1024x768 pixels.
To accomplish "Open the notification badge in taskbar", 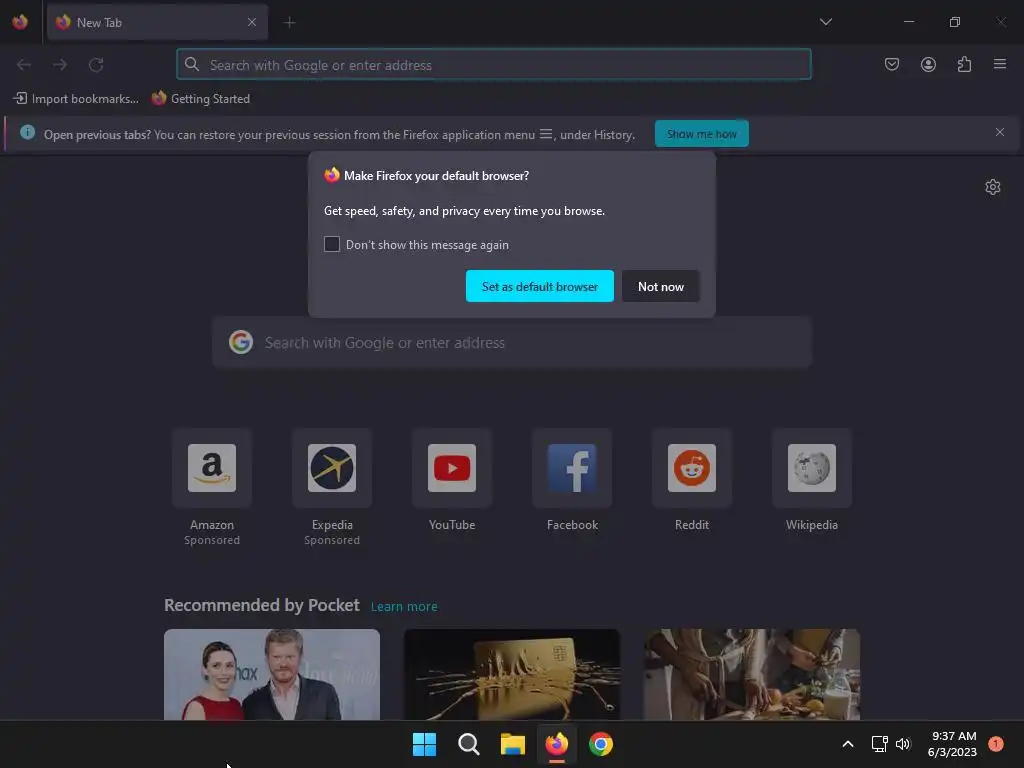I will (x=996, y=744).
